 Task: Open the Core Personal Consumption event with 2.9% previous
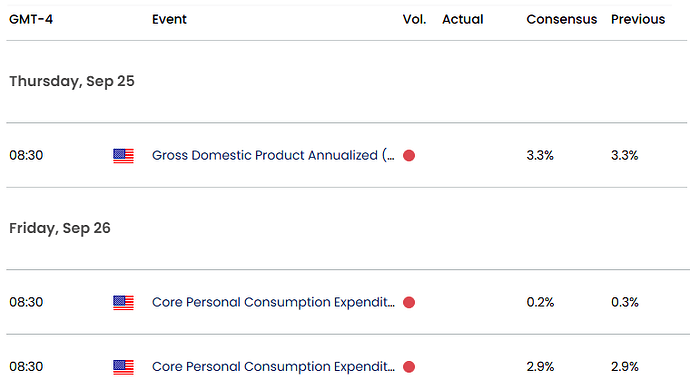(273, 367)
